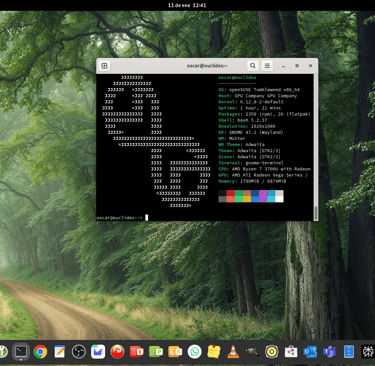
Task: Close the terminal window
Action: point(310,66)
